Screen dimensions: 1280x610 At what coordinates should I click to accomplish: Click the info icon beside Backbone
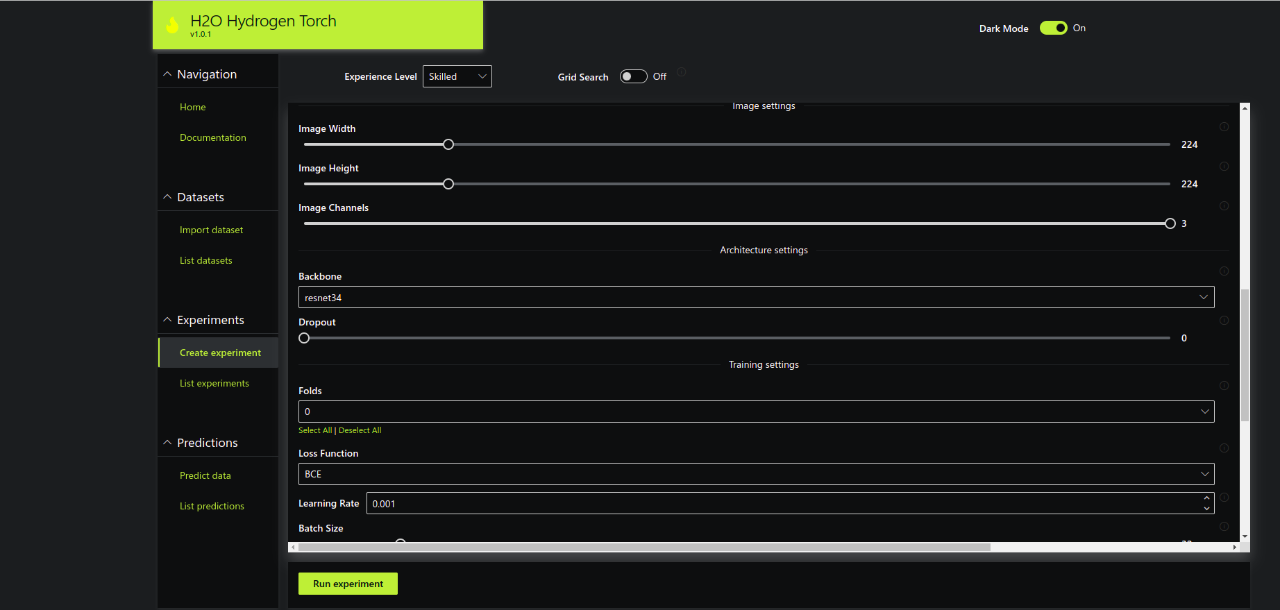[x=1224, y=271]
